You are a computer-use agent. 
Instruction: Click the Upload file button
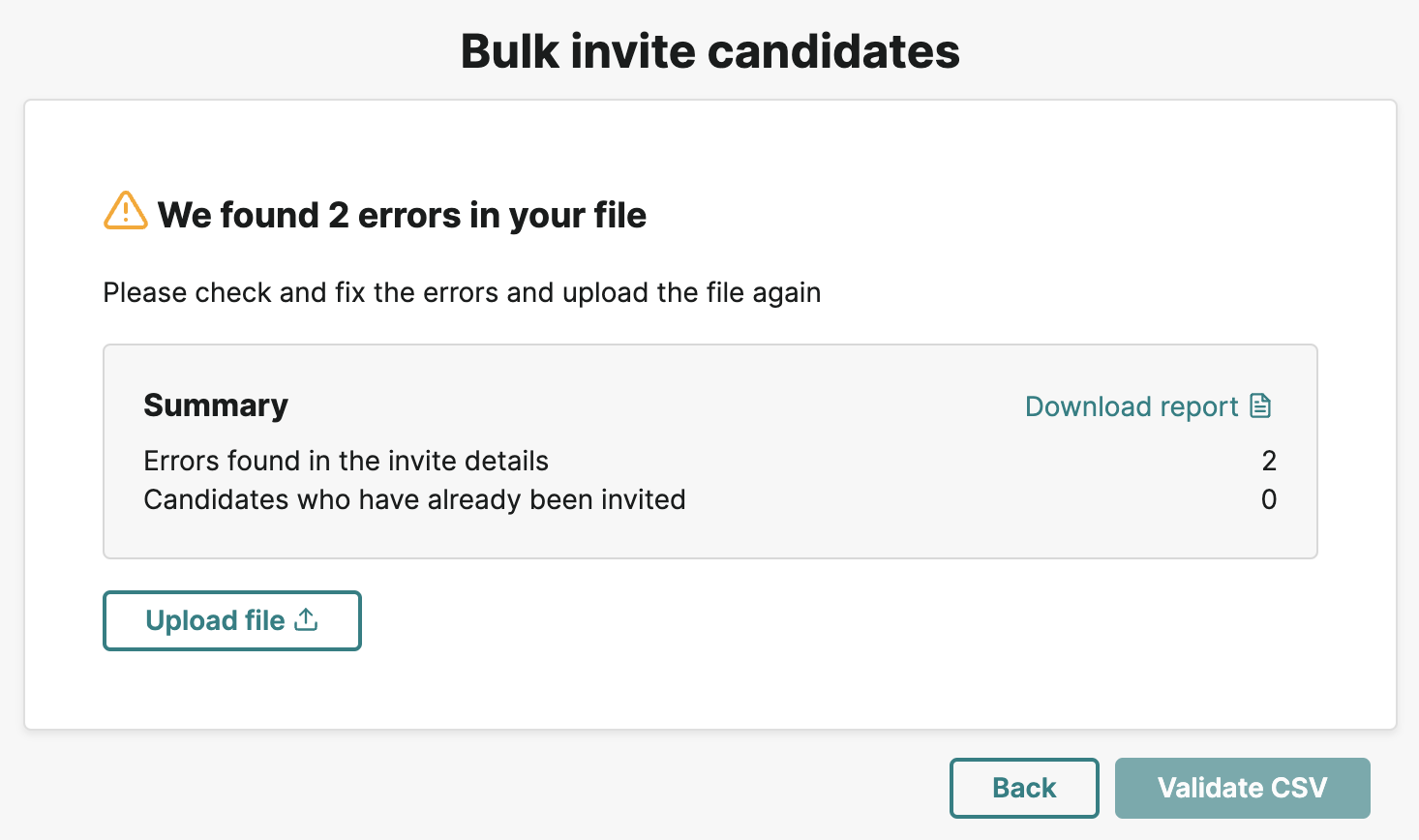point(232,620)
